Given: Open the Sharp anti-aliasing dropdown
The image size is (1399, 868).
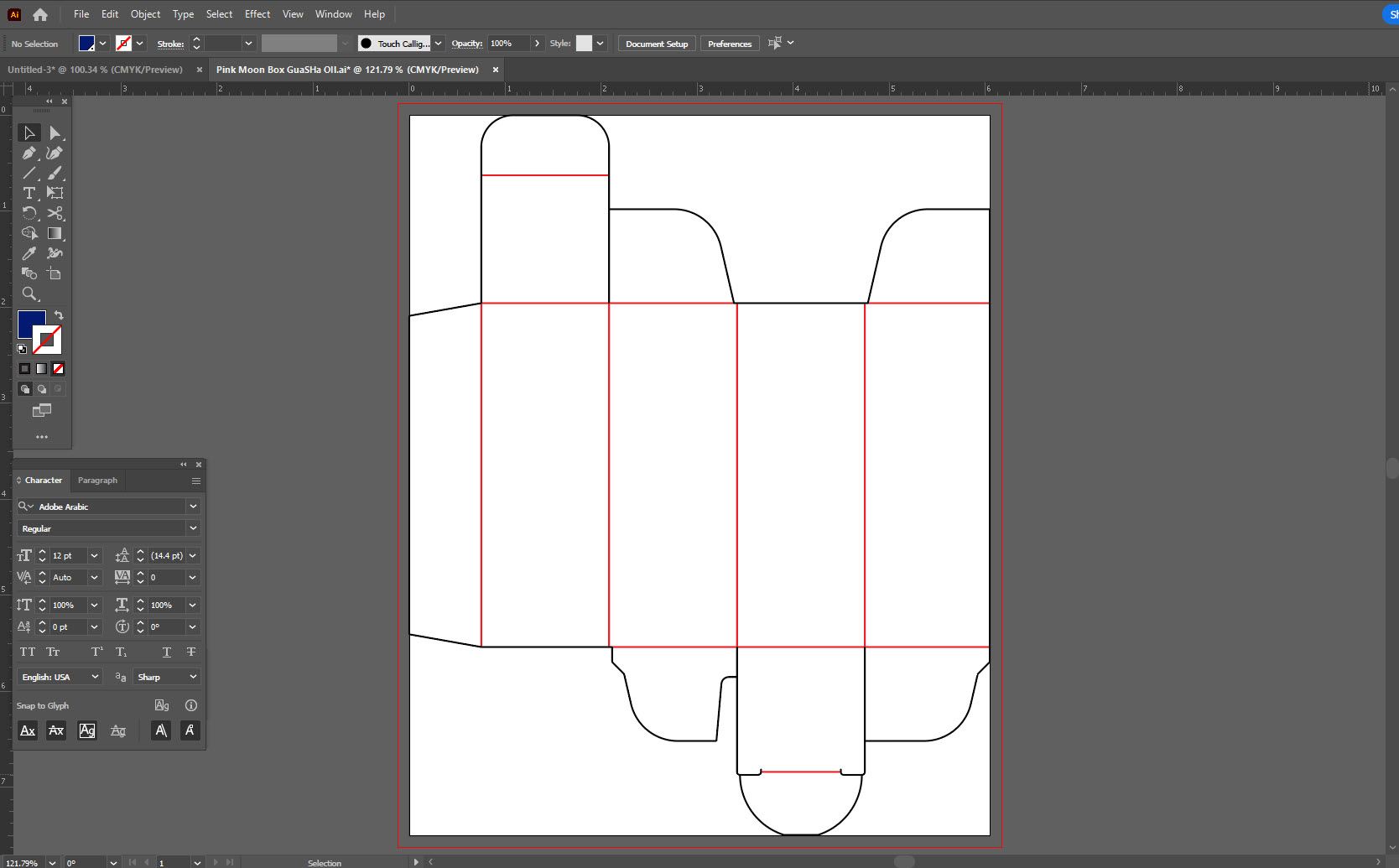Looking at the screenshot, I should point(166,677).
